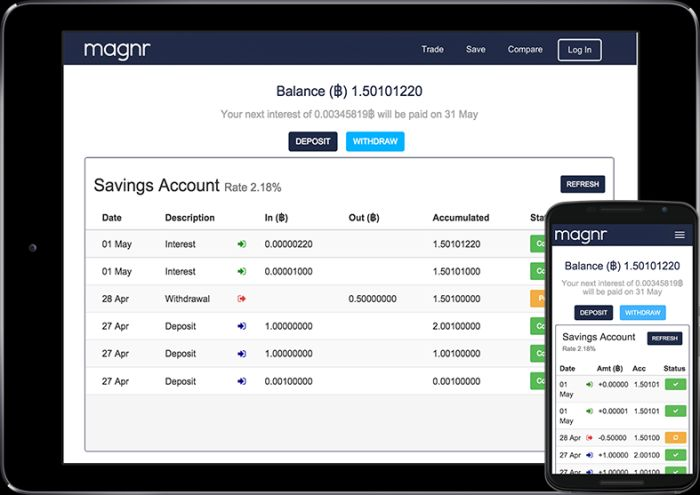Click red outgoing arrow in the Withdrawal row
The image size is (700, 495).
click(242, 299)
